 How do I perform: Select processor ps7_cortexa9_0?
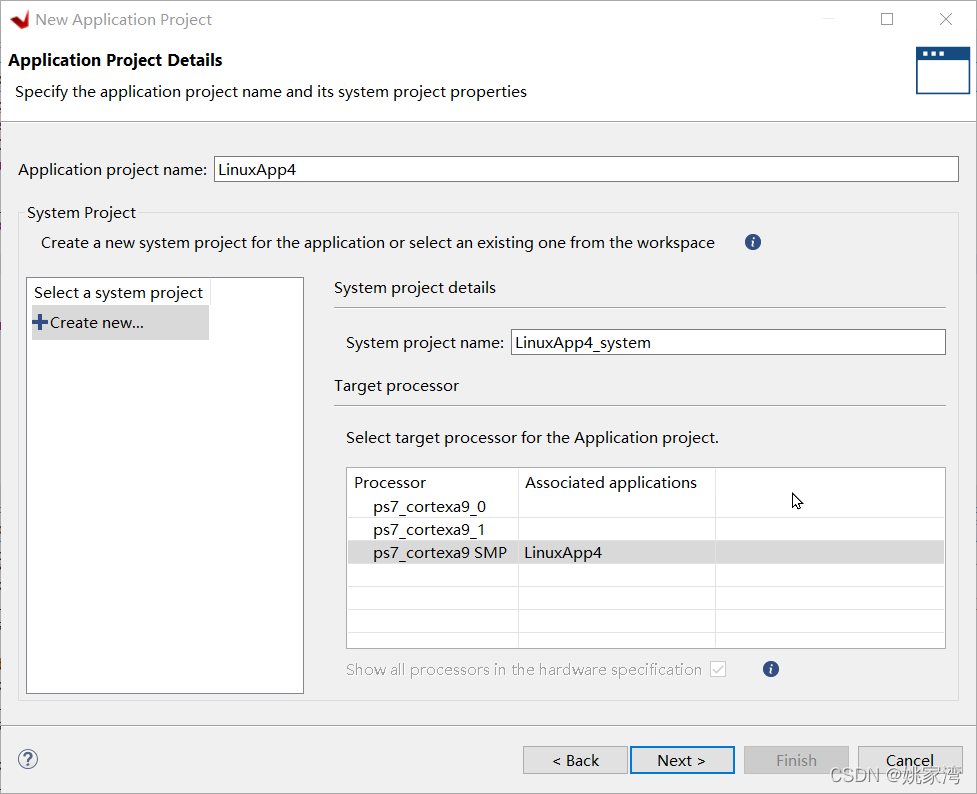429,507
